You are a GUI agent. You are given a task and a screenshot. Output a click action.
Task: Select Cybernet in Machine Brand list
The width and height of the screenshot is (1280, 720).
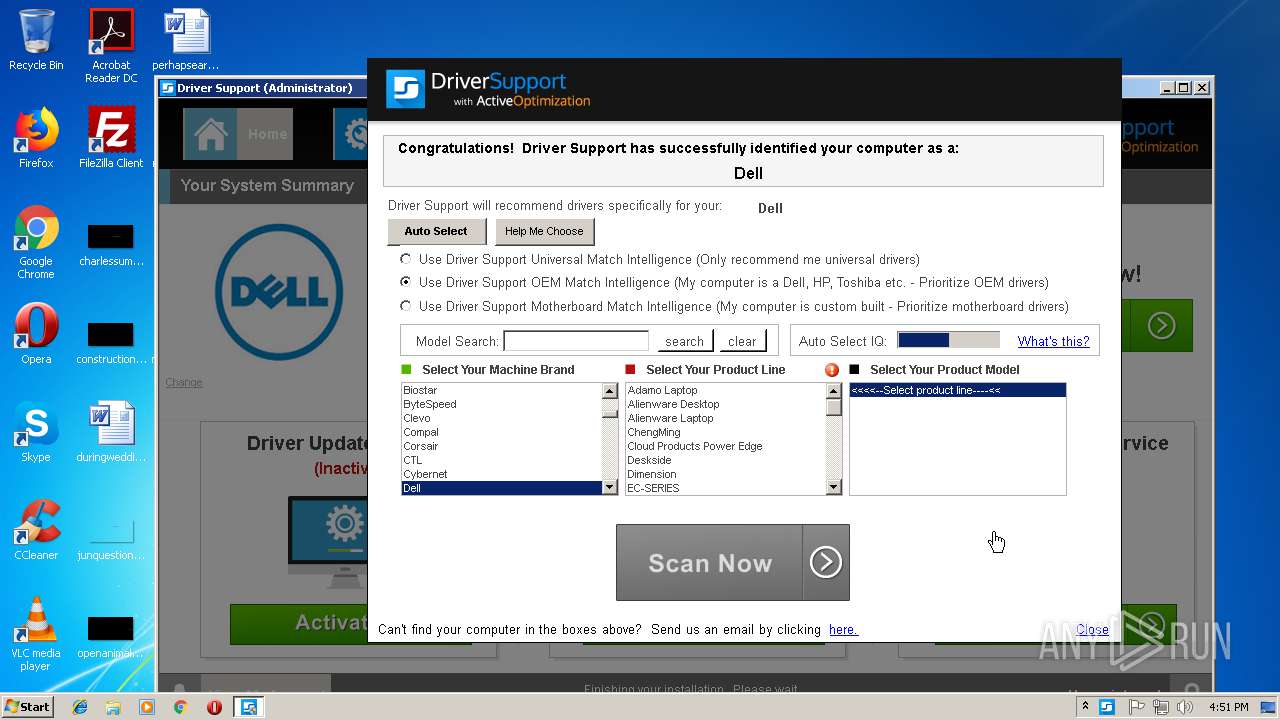500,474
